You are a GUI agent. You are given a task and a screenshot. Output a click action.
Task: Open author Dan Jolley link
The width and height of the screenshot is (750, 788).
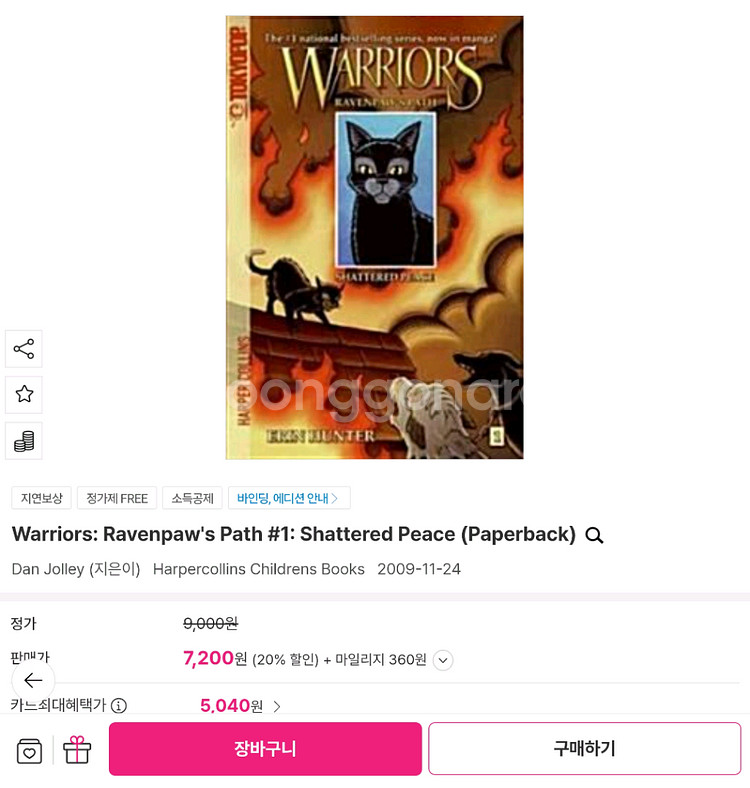tap(48, 569)
